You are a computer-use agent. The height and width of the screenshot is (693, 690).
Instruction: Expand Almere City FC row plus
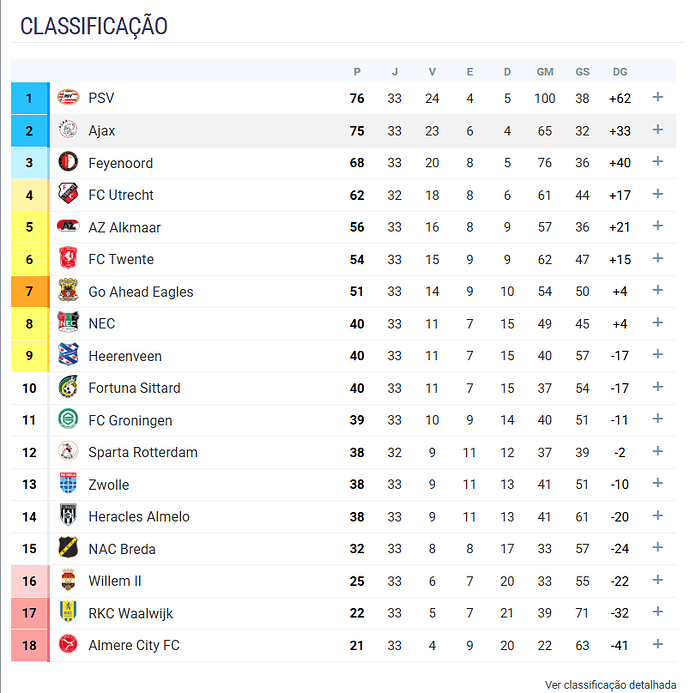click(x=658, y=644)
